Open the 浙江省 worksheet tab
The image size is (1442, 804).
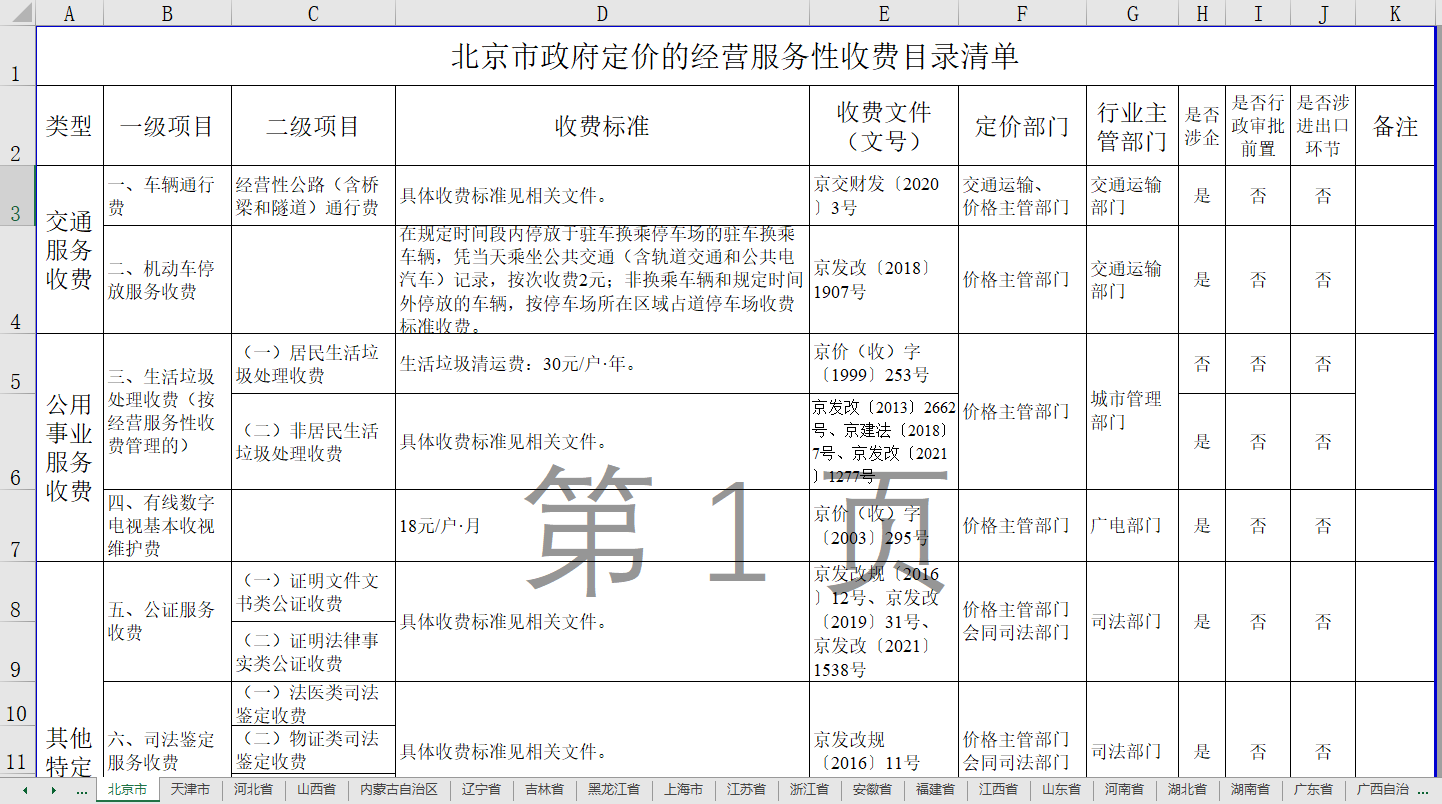(809, 790)
